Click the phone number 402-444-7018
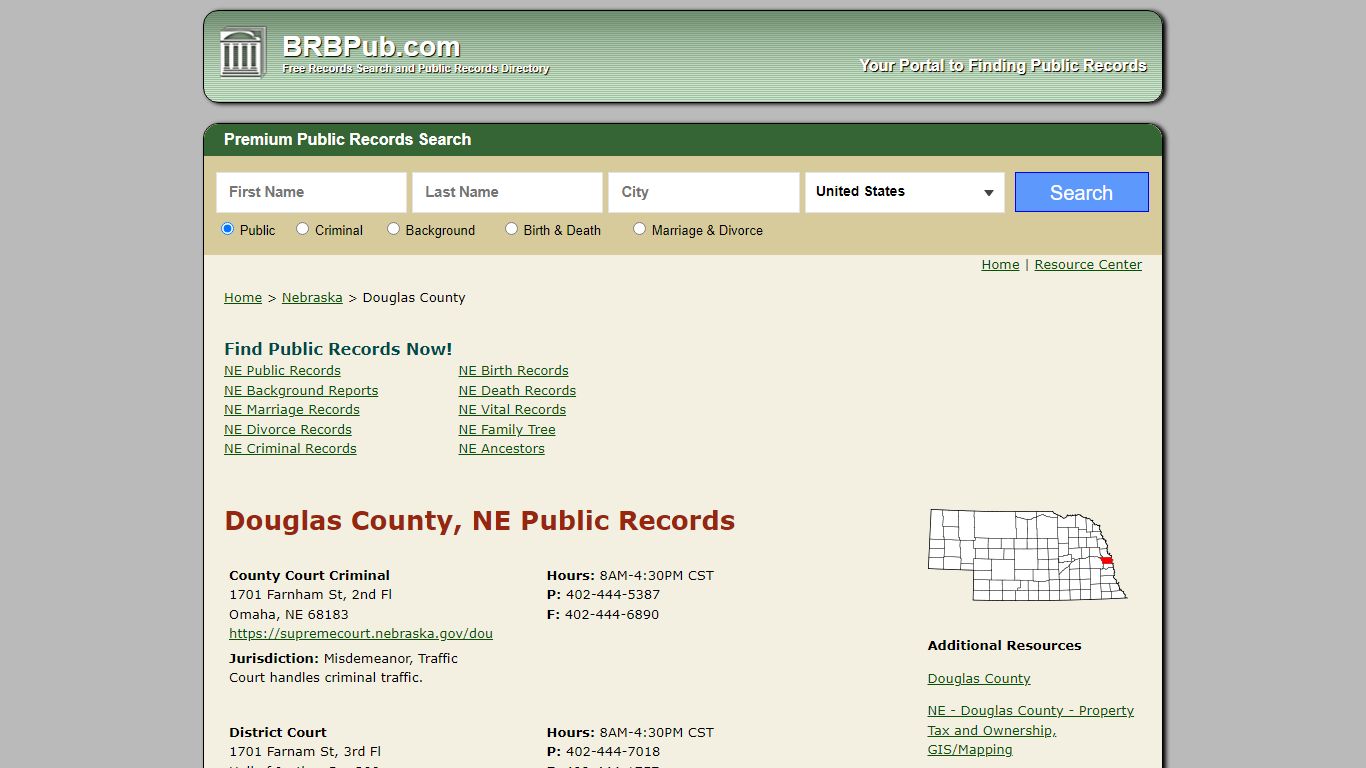Screen dimensions: 1366x768 click(613, 752)
